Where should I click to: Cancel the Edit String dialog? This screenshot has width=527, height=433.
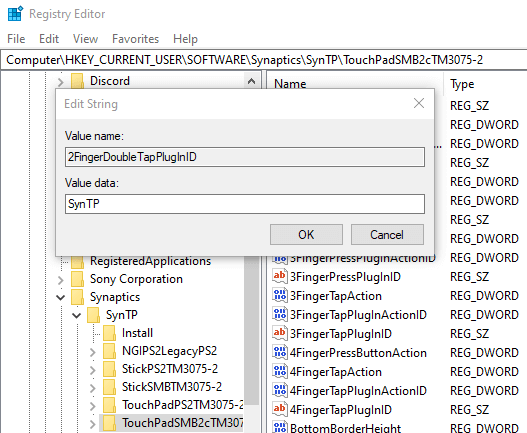pyautogui.click(x=387, y=234)
